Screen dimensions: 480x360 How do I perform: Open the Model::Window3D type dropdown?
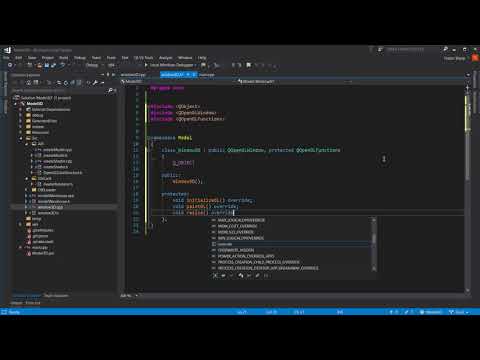(x=294, y=81)
